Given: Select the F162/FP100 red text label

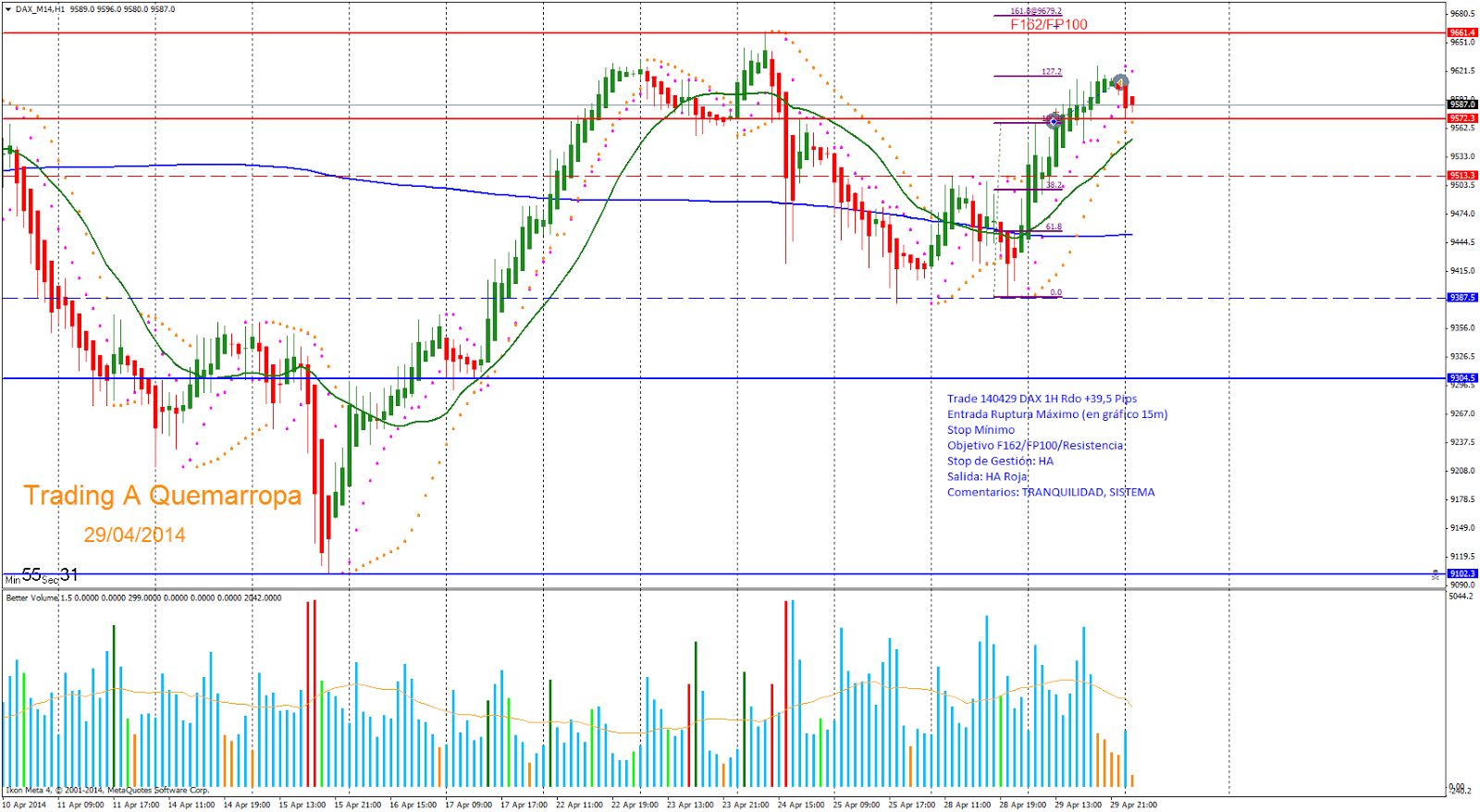Looking at the screenshot, I should coord(1048,25).
